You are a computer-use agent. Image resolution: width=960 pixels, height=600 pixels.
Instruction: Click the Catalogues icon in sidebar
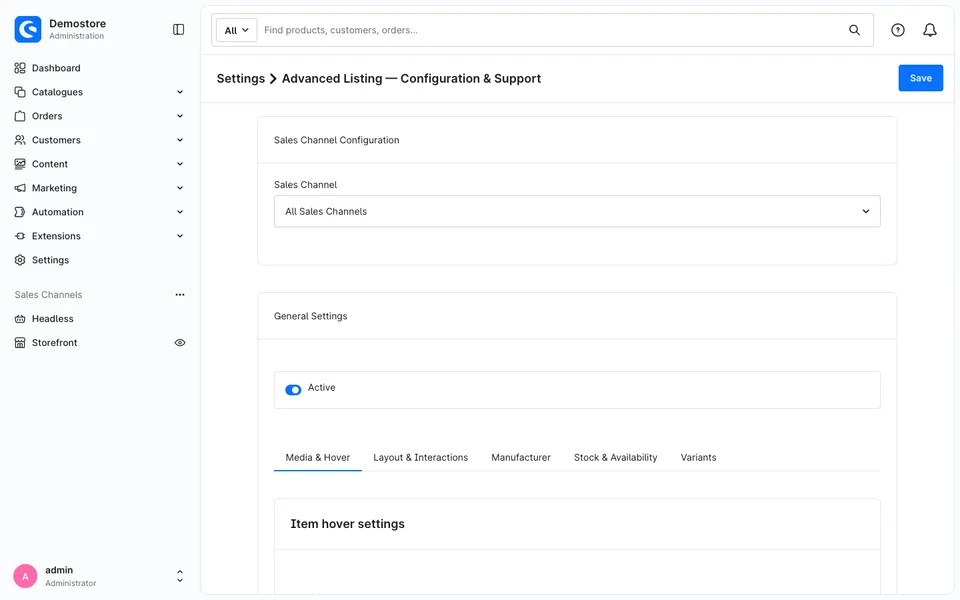pyautogui.click(x=20, y=92)
